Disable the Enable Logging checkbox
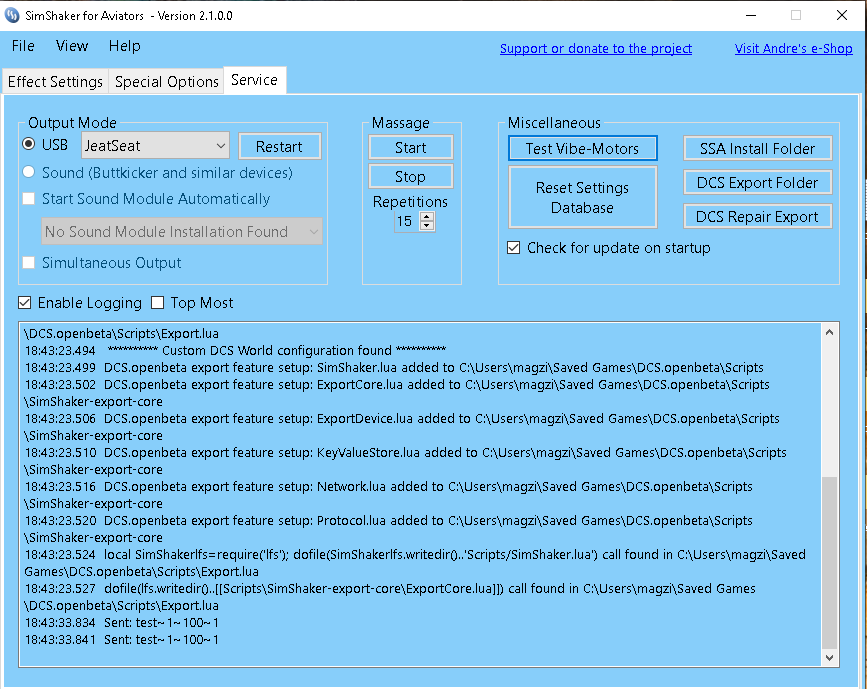Screen dimensions: 867x689 click(x=24, y=302)
